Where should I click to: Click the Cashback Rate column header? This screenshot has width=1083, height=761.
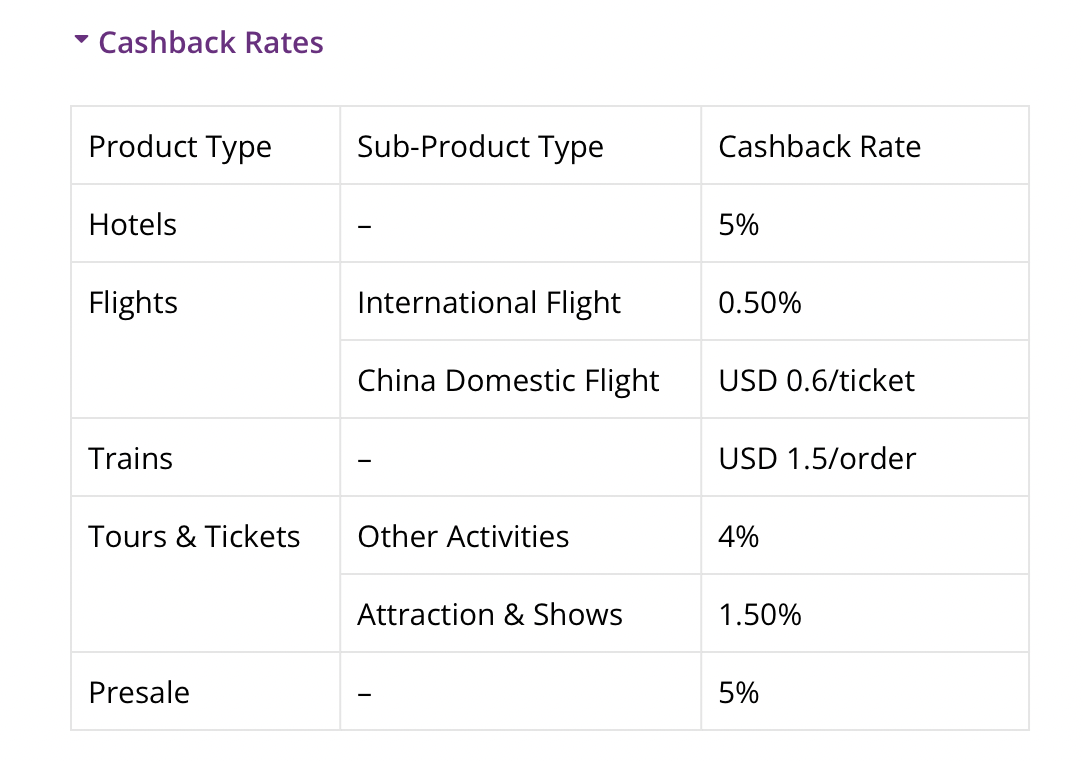point(819,147)
